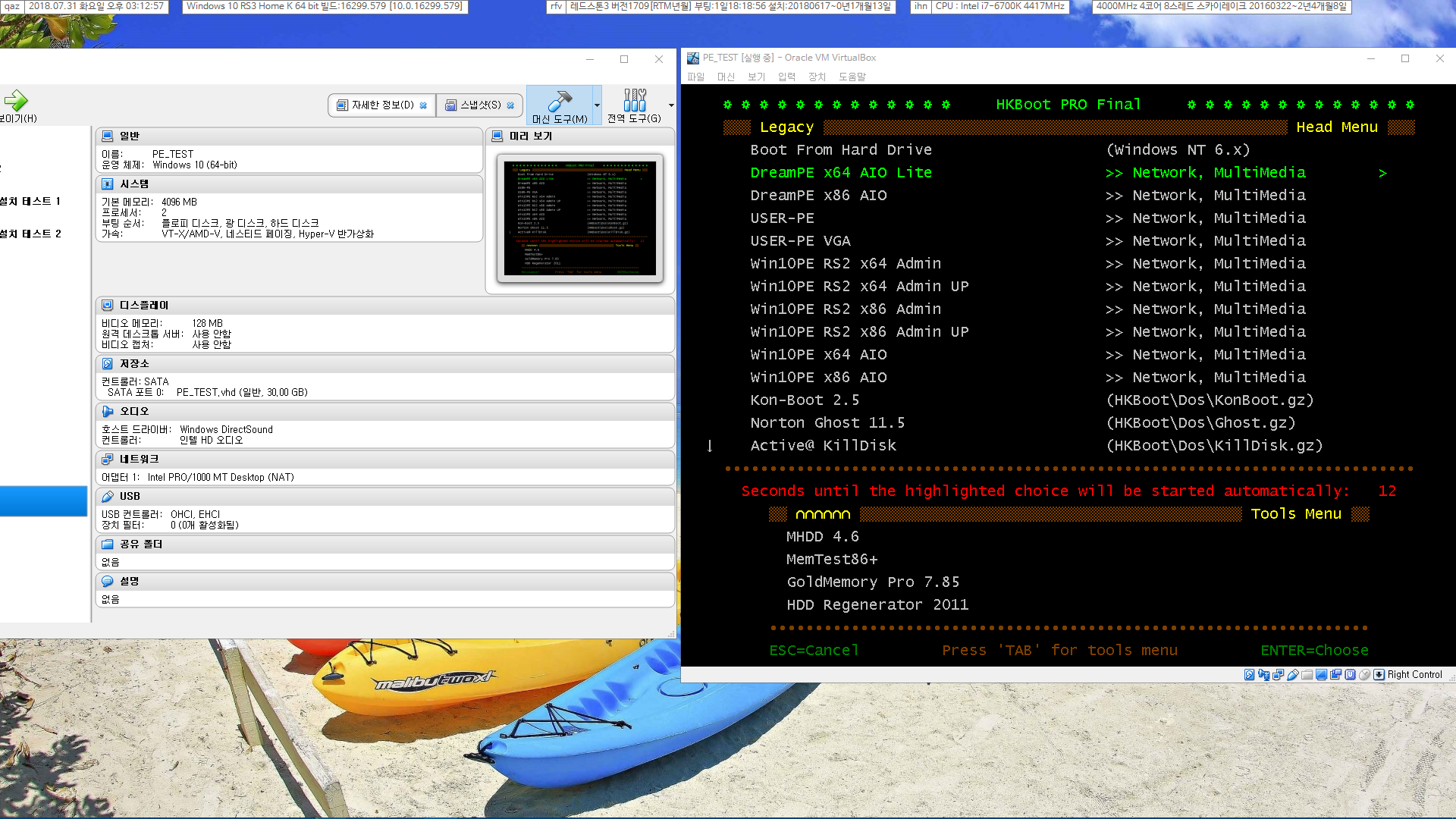The image size is (1456, 819).
Task: Click 'ESC=Cancel' text at boot menu bottom
Action: pos(814,650)
